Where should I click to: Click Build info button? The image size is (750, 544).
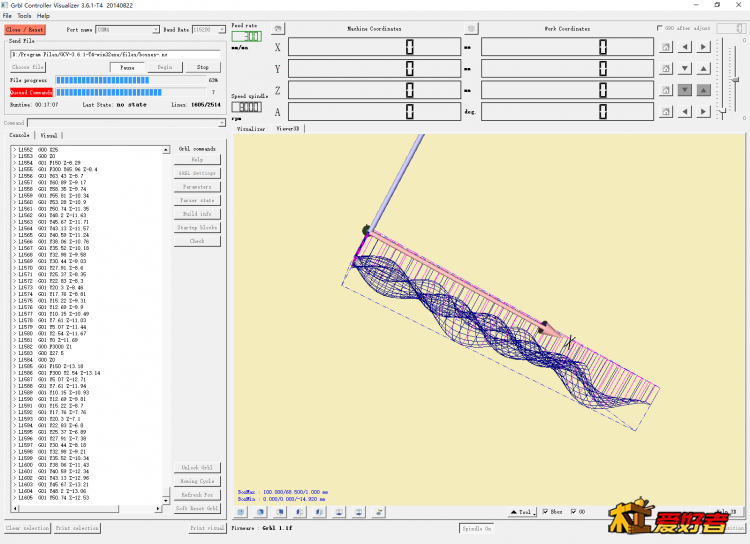point(197,214)
